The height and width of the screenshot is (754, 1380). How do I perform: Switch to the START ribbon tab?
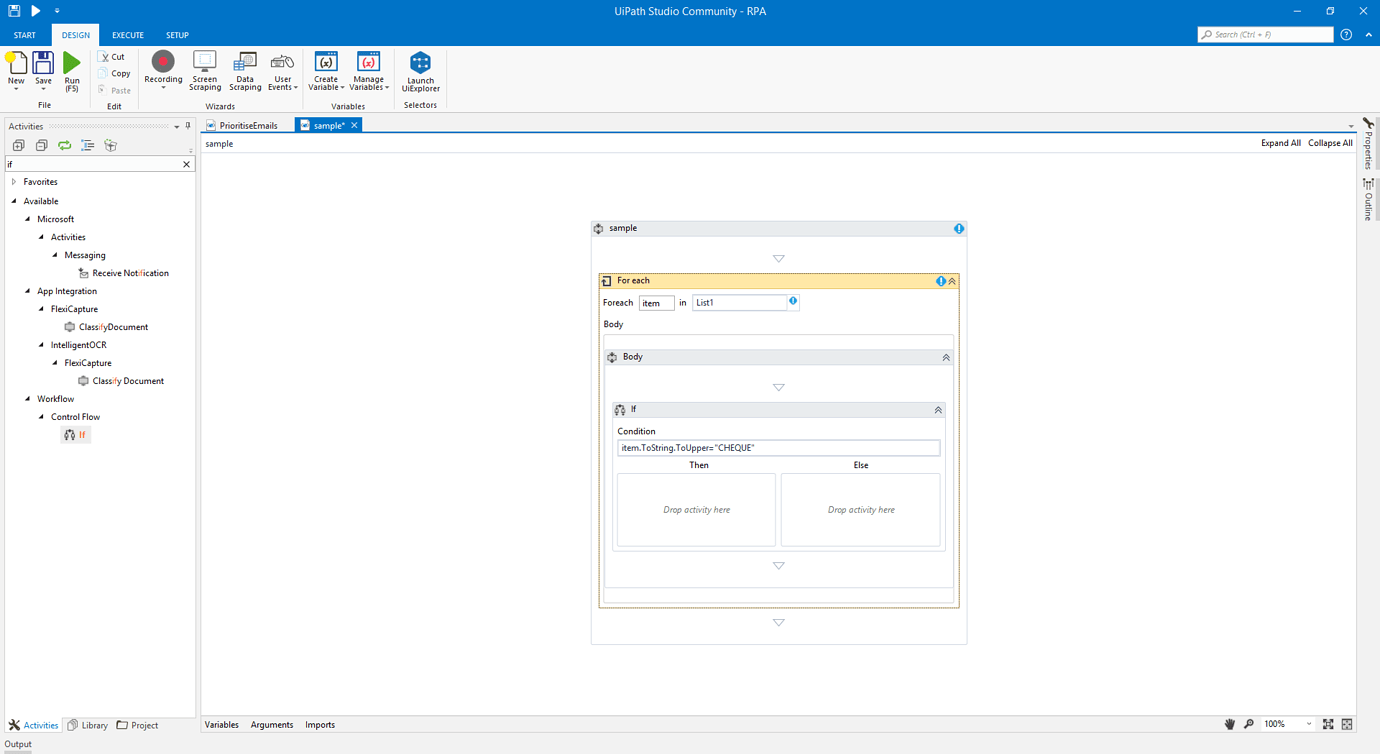pyautogui.click(x=25, y=35)
